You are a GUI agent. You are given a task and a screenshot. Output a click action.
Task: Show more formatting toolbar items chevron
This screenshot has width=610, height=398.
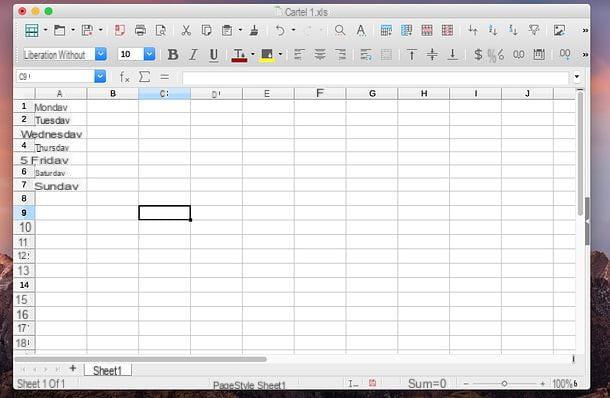pos(585,55)
